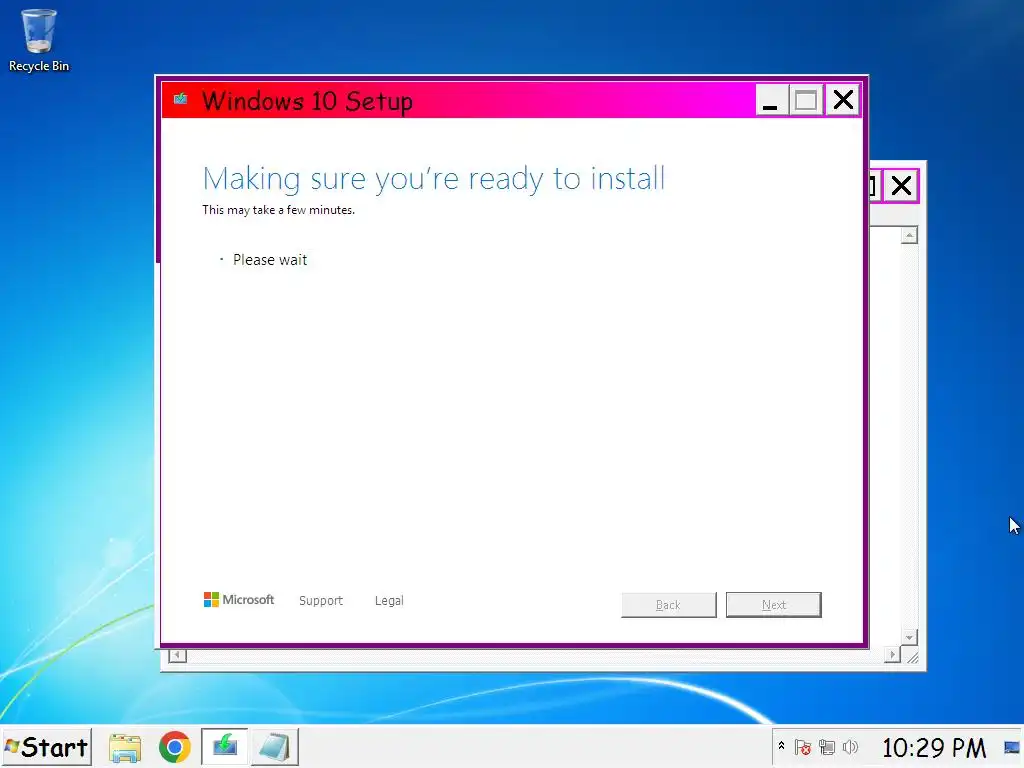Close the background window behind Setup

click(901, 186)
